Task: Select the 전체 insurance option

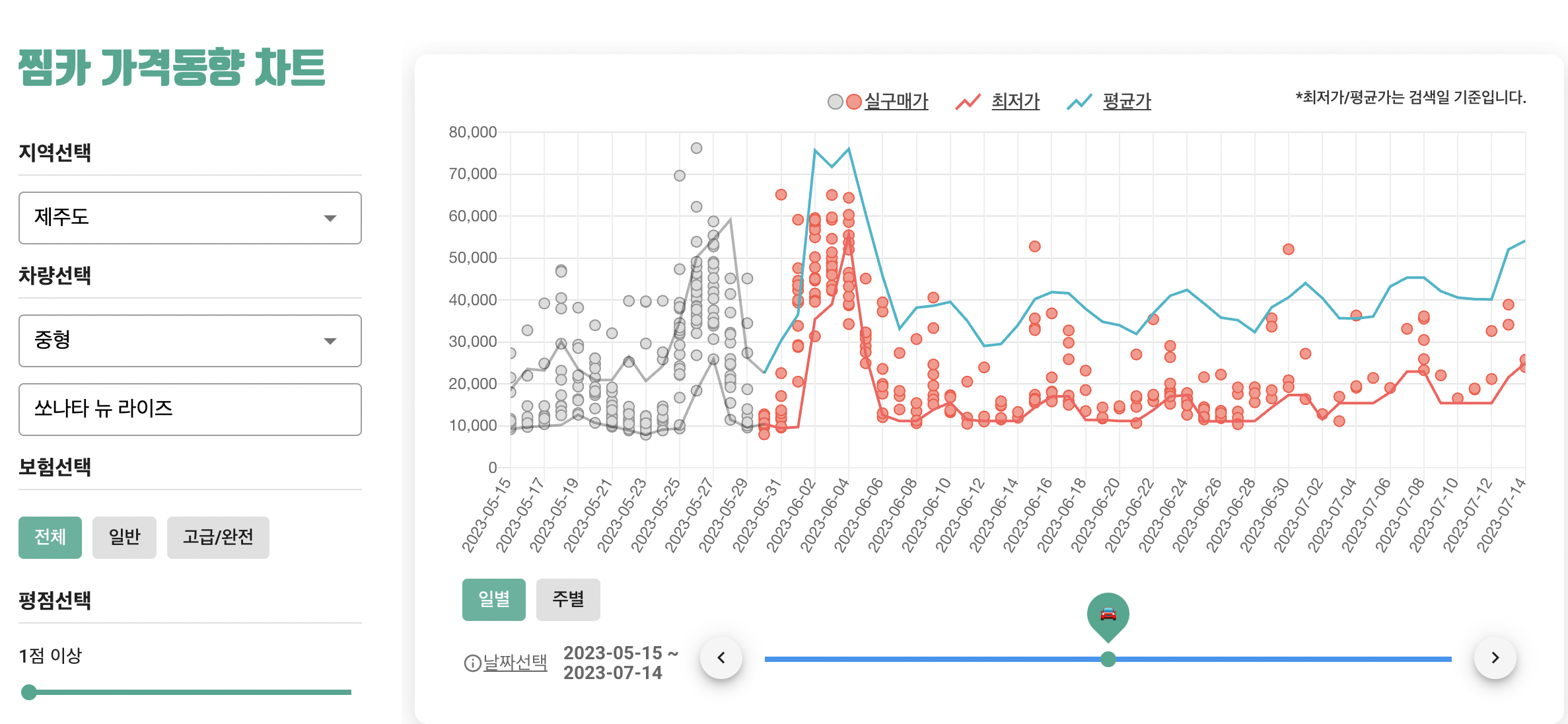Action: click(50, 537)
